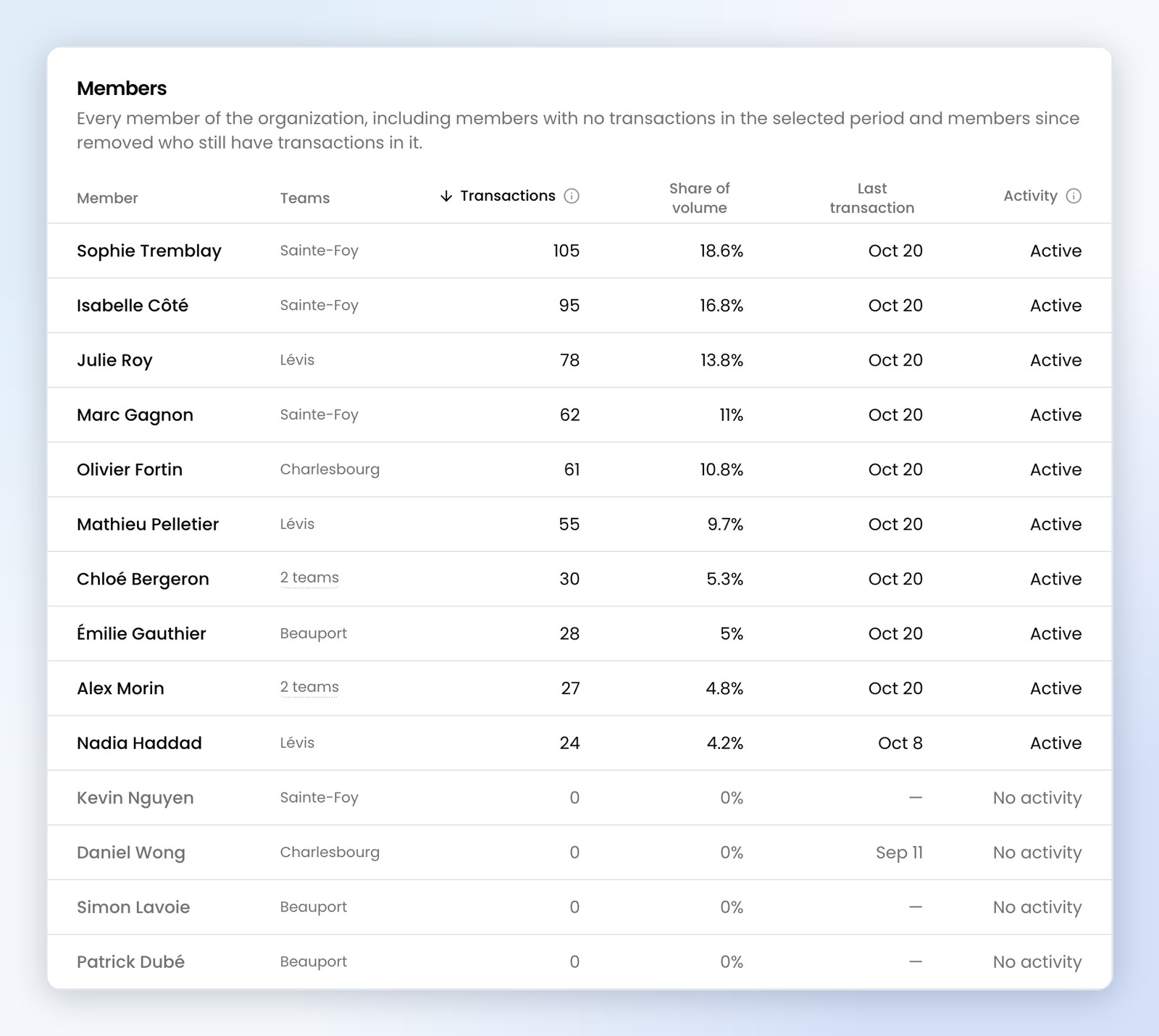Viewport: 1159px width, 1036px height.
Task: Click the Teams column header
Action: pyautogui.click(x=305, y=199)
